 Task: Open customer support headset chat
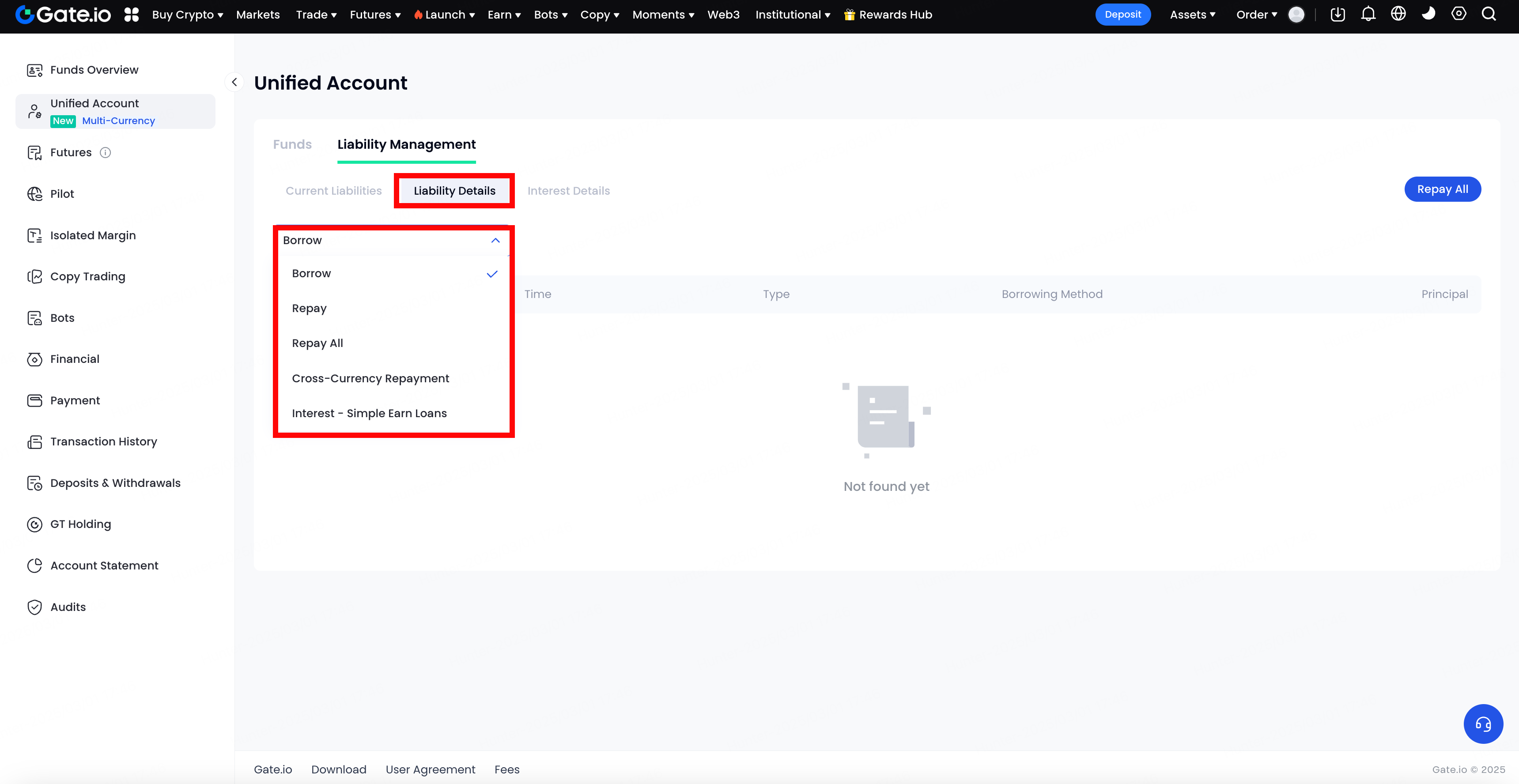click(1483, 724)
